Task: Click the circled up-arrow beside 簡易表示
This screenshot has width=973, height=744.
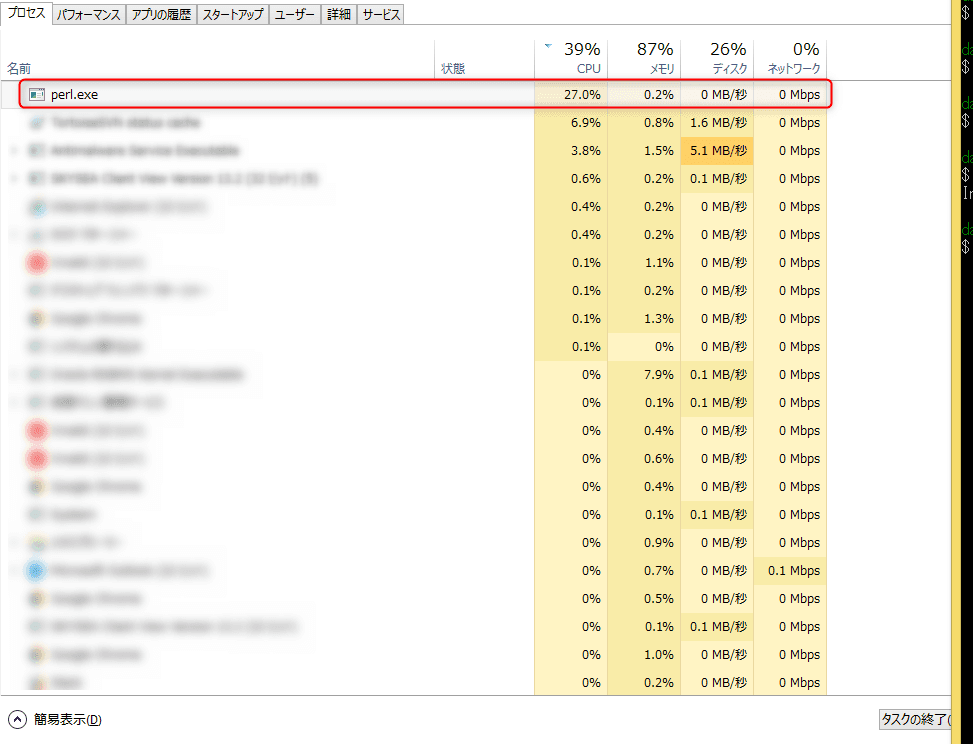Action: click(17, 719)
